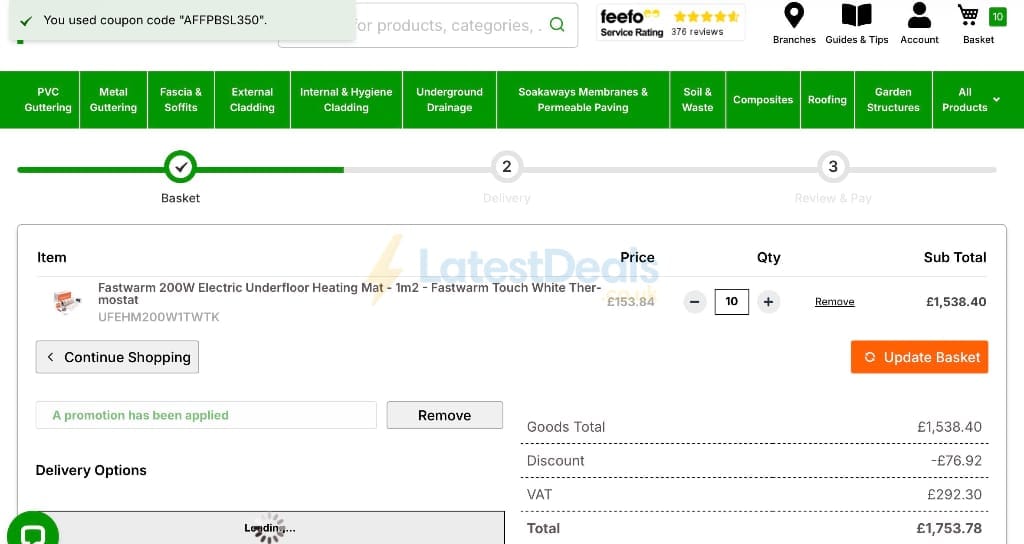Click the coupon code used notification
This screenshot has height=544, width=1024.
182,20
